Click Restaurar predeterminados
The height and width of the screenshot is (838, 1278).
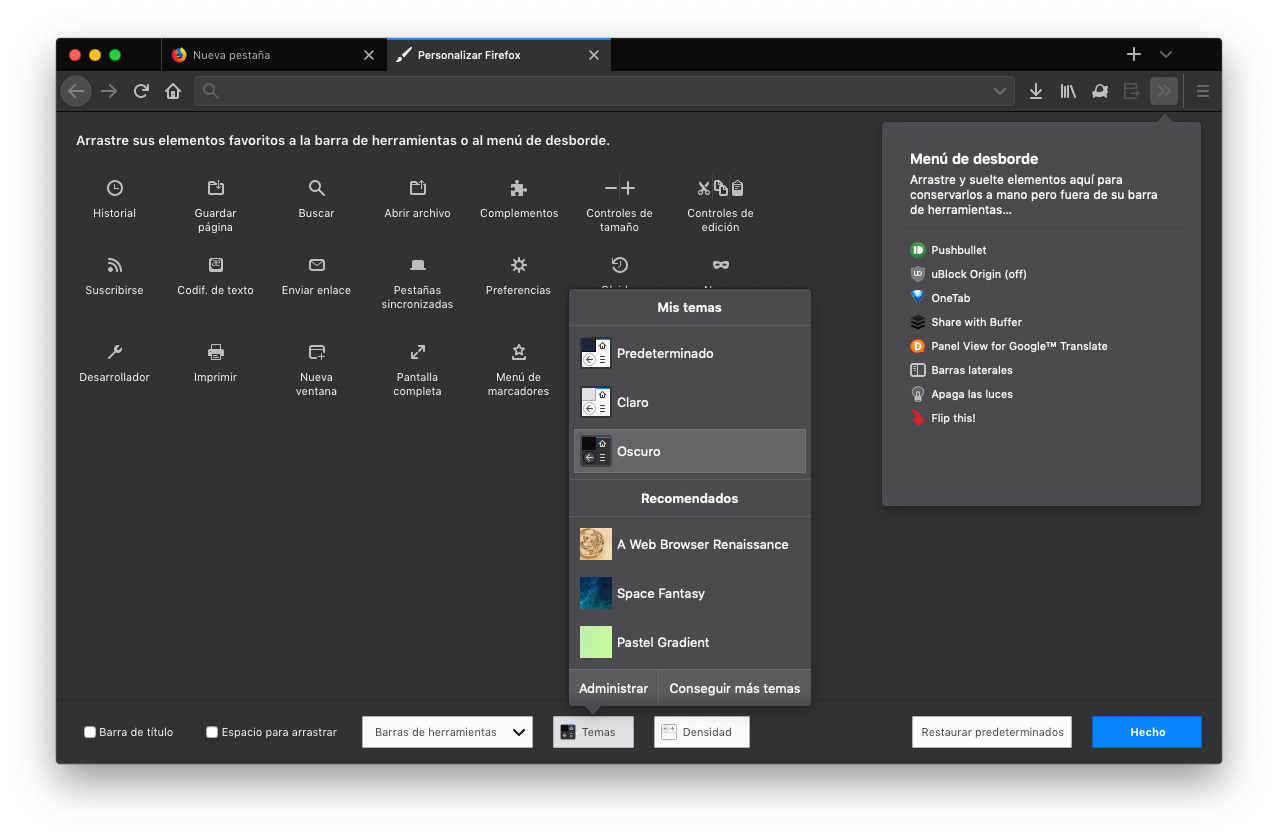(992, 732)
